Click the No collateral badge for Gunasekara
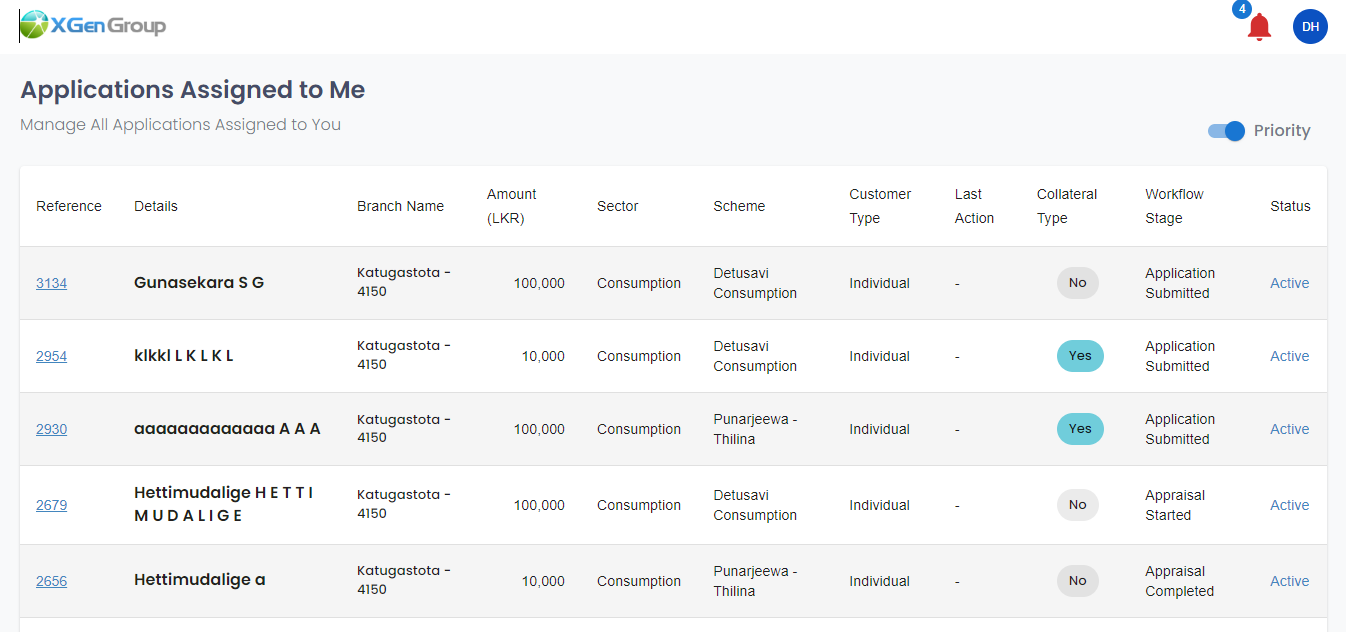1346x632 pixels. click(1077, 283)
